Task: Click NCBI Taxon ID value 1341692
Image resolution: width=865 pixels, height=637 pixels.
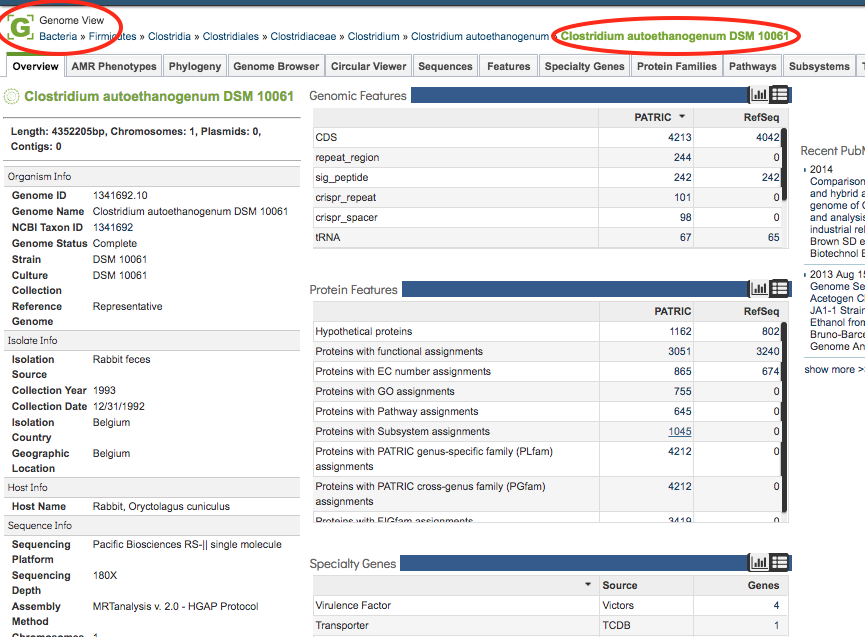Action: pyautogui.click(x=113, y=227)
